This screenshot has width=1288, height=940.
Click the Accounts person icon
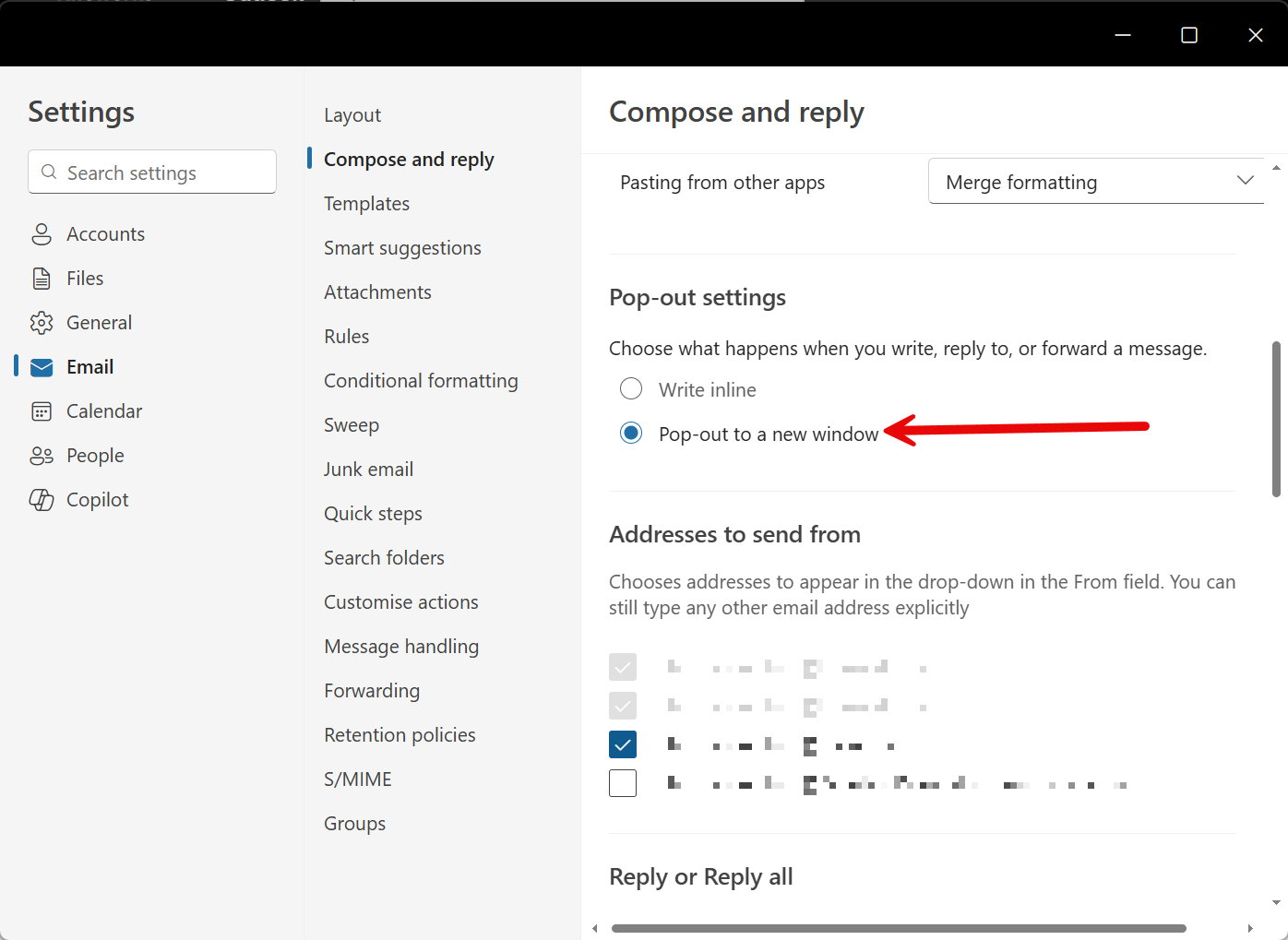42,234
